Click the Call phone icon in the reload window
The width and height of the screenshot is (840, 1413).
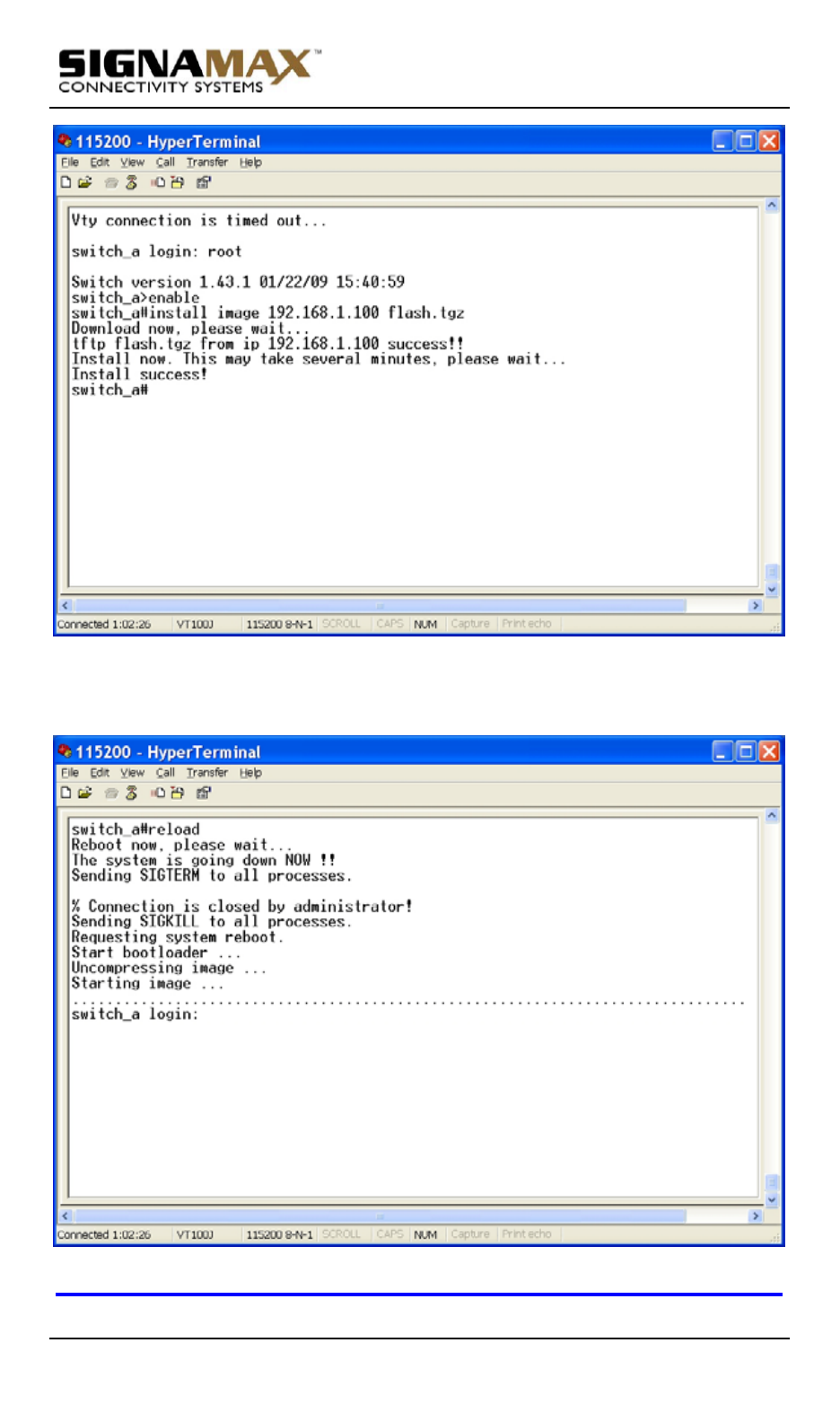tap(111, 793)
